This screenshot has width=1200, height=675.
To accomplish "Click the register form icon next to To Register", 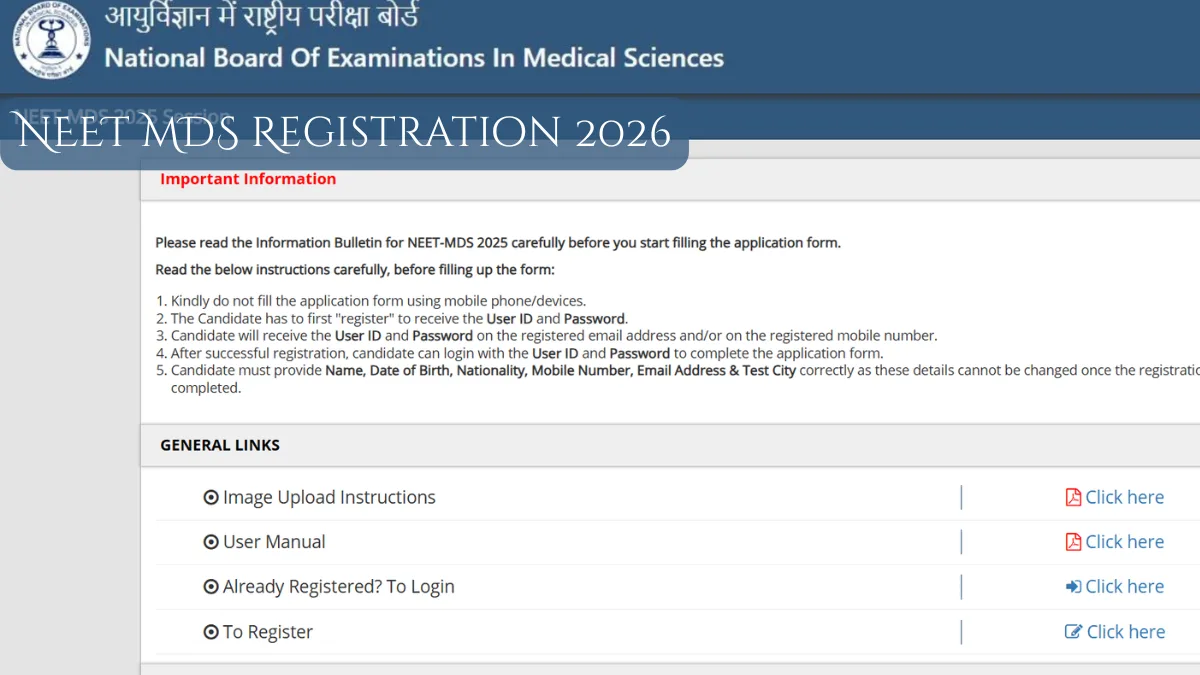I will tap(1072, 631).
